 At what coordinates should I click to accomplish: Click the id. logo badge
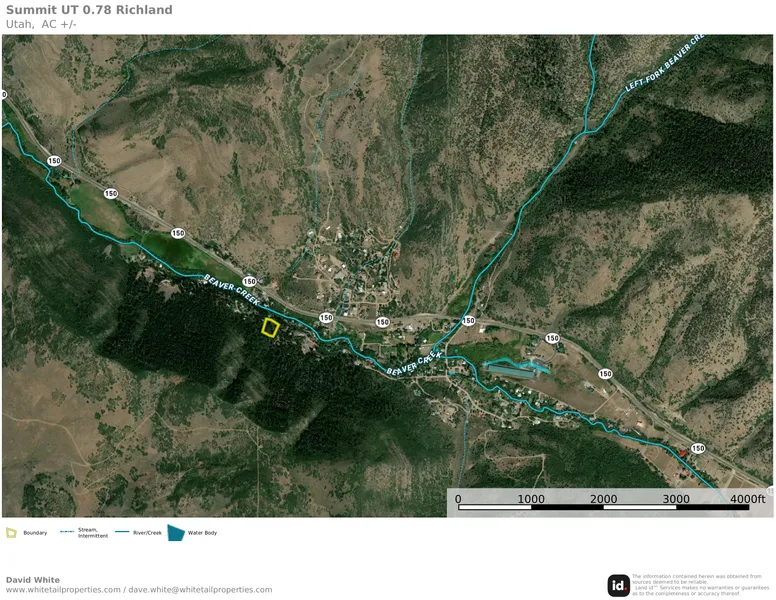618,585
